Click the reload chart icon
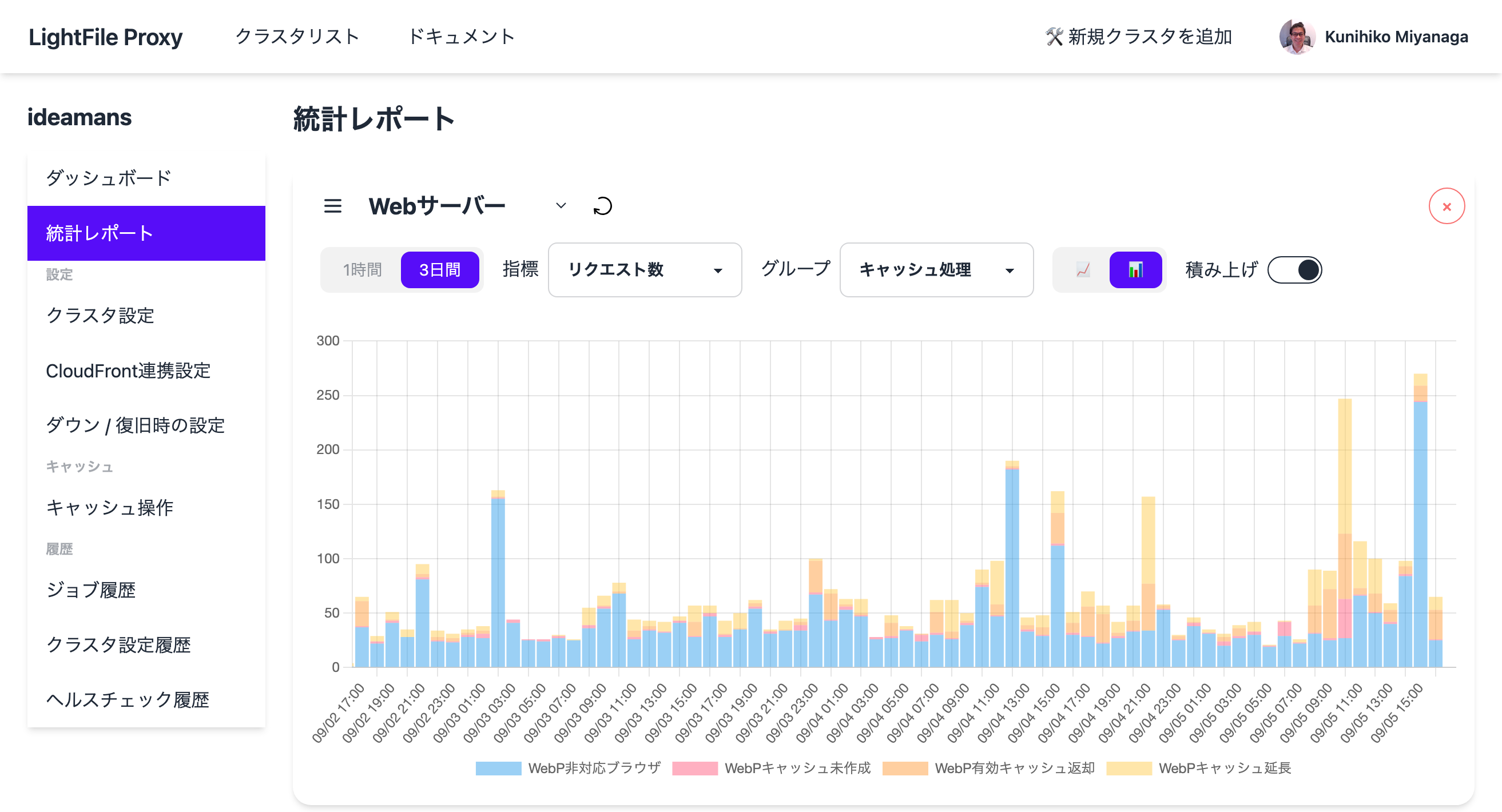The height and width of the screenshot is (812, 1502). click(602, 206)
